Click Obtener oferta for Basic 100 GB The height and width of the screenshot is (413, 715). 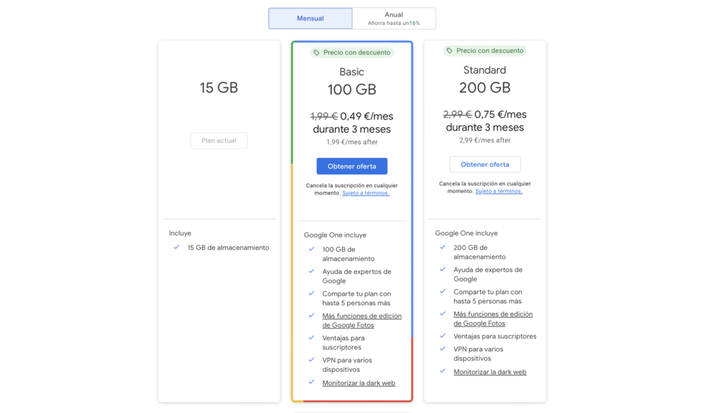[352, 166]
